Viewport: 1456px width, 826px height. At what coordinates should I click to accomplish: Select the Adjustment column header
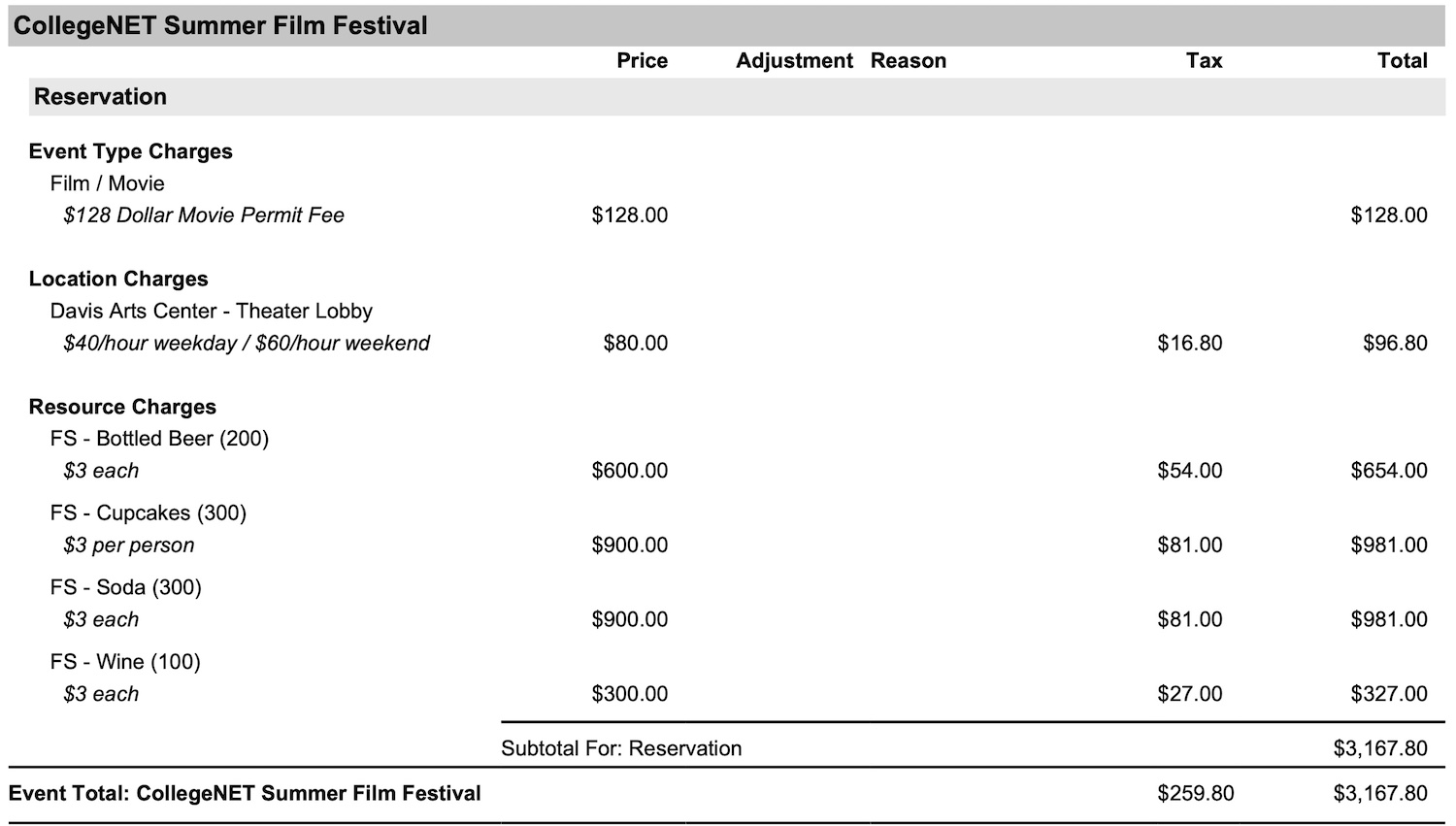click(x=793, y=61)
